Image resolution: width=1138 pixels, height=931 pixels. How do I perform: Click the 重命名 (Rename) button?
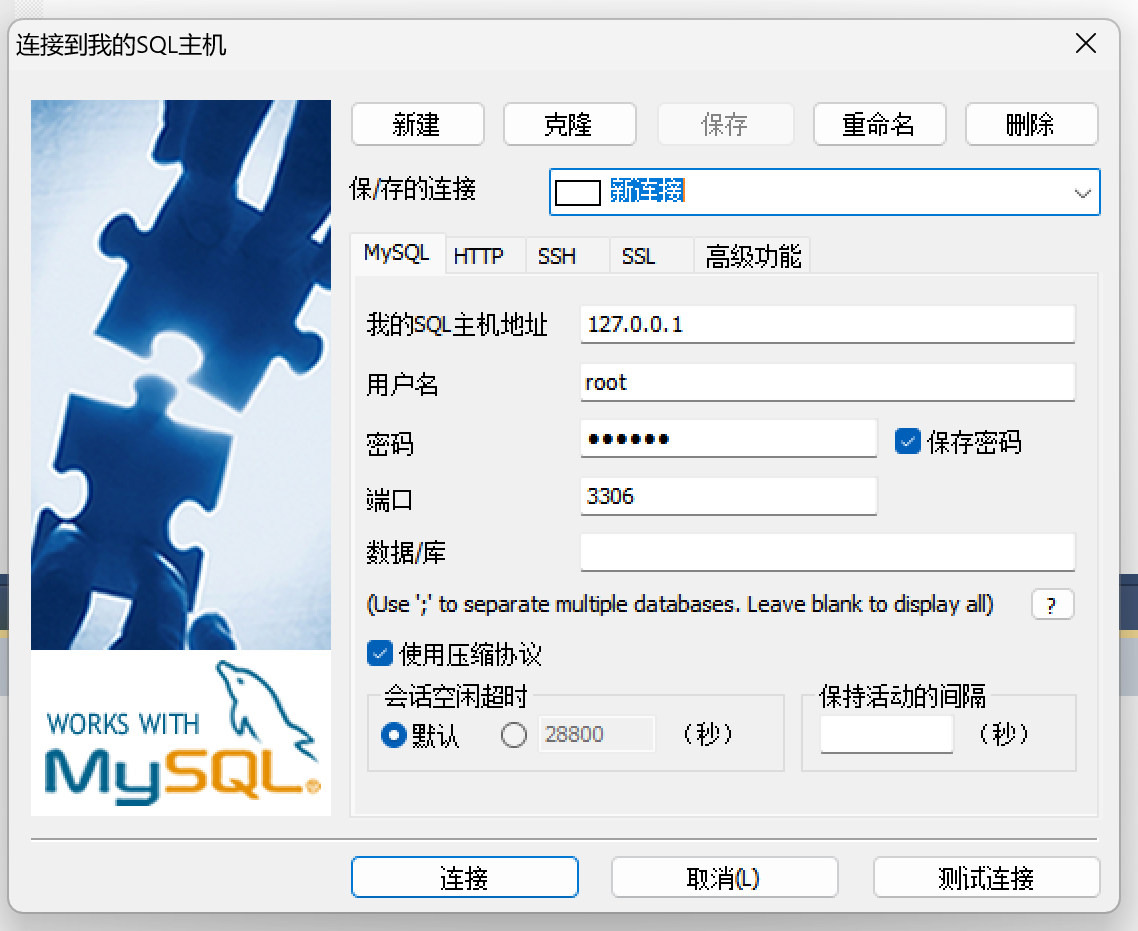pyautogui.click(x=880, y=124)
